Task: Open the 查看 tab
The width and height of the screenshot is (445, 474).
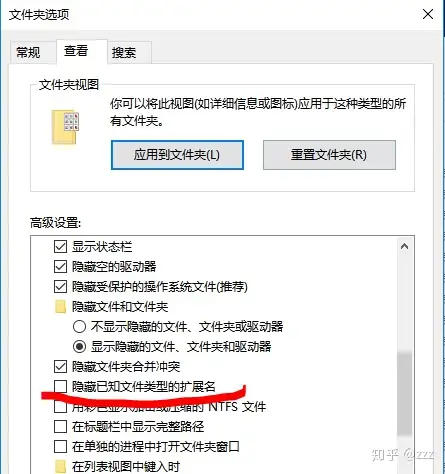Action: click(x=76, y=51)
